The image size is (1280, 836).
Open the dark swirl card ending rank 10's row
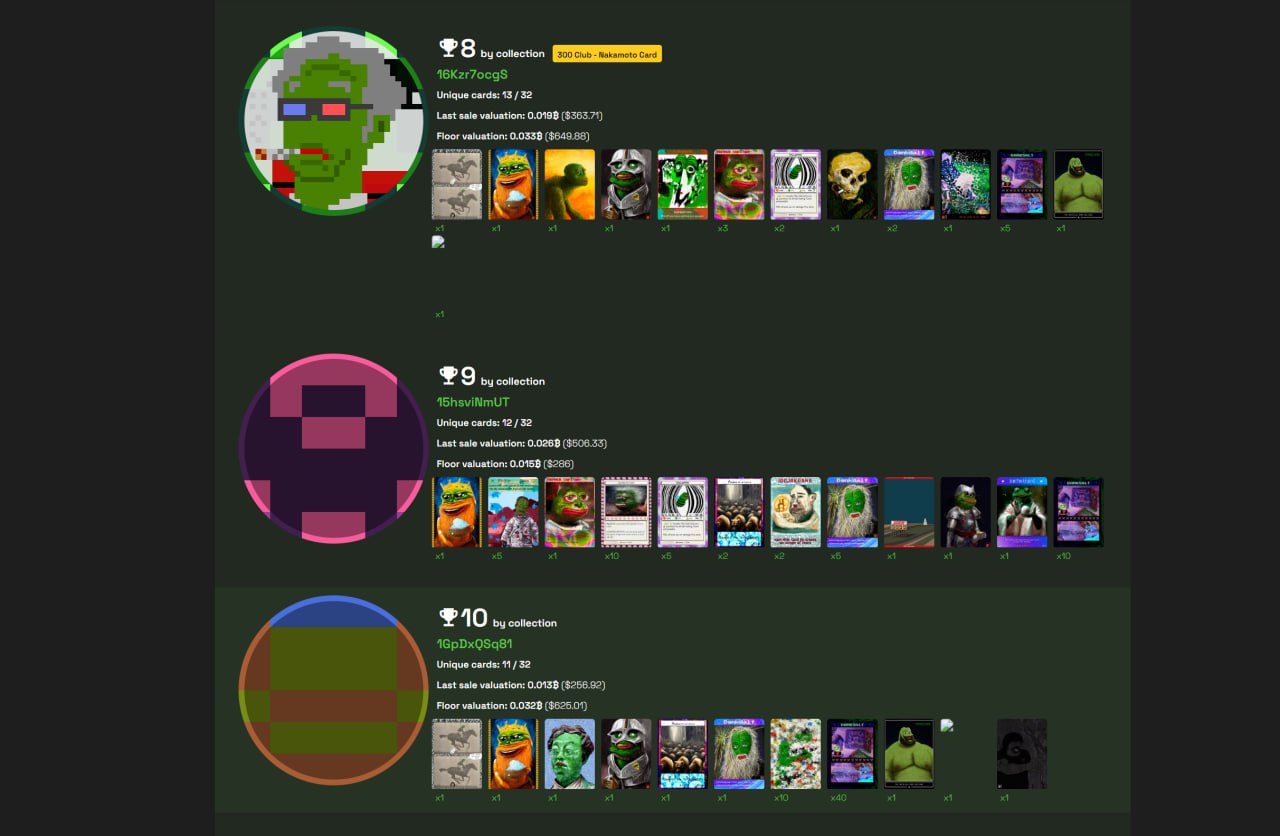[1022, 754]
